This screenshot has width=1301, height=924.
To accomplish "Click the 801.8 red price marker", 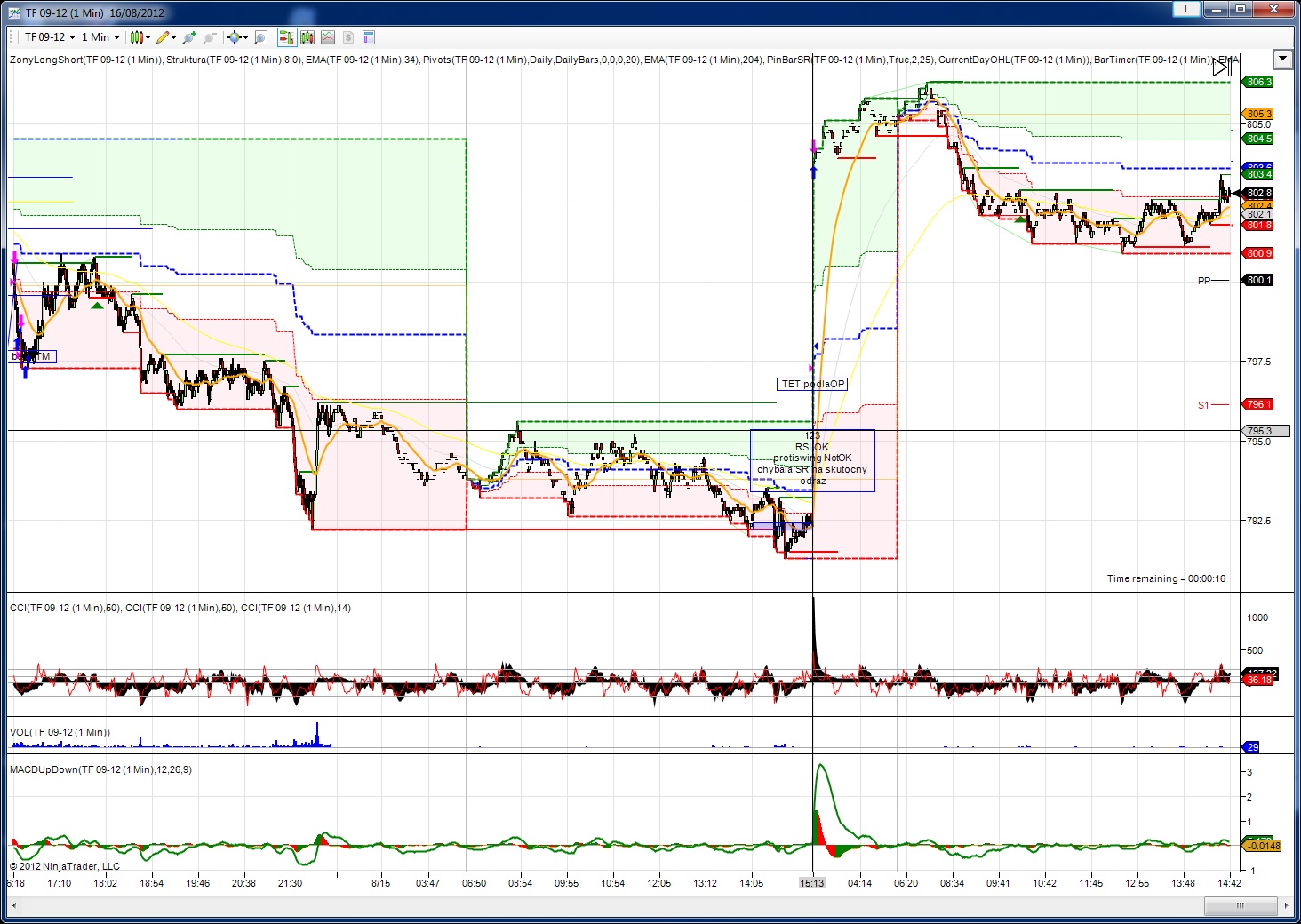I will pos(1257,226).
